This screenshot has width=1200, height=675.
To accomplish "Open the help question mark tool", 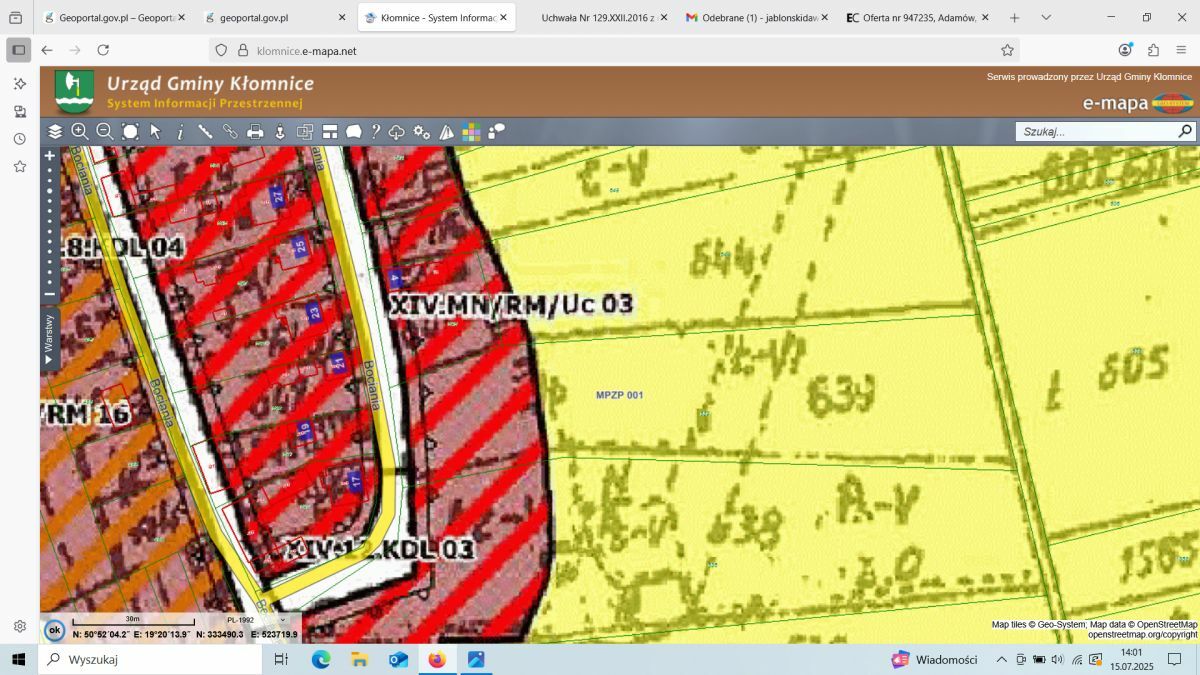I will 376,131.
